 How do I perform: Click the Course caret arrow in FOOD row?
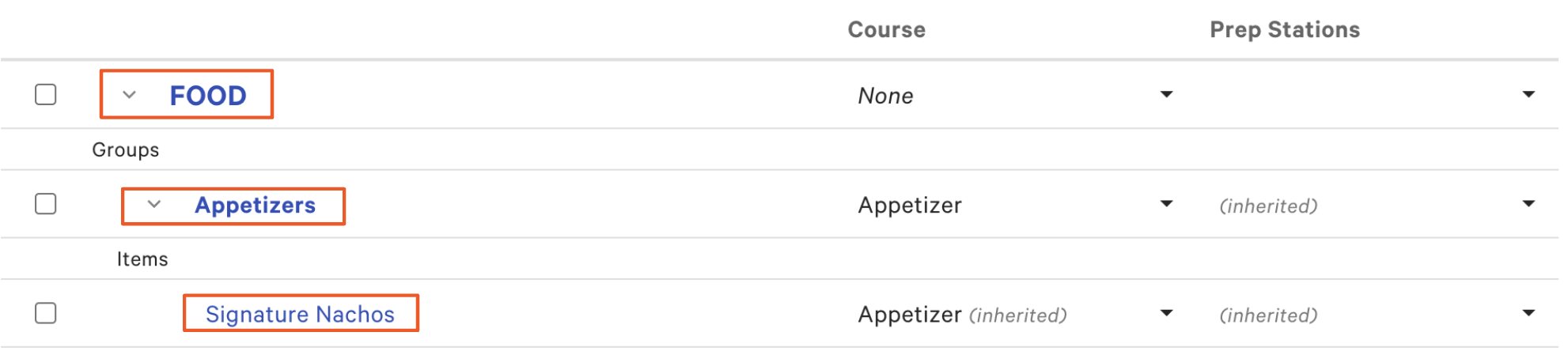pos(1166,95)
